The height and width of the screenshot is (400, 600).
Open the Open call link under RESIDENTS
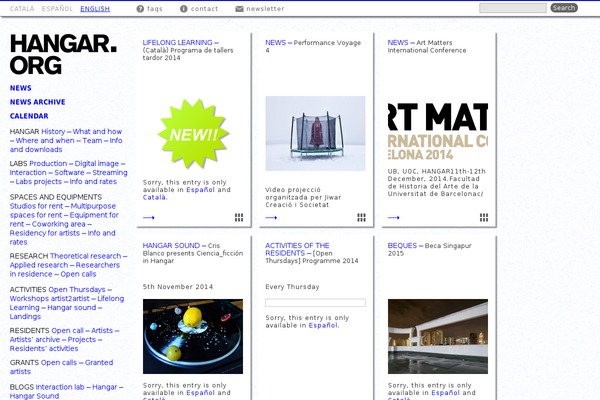(67, 330)
